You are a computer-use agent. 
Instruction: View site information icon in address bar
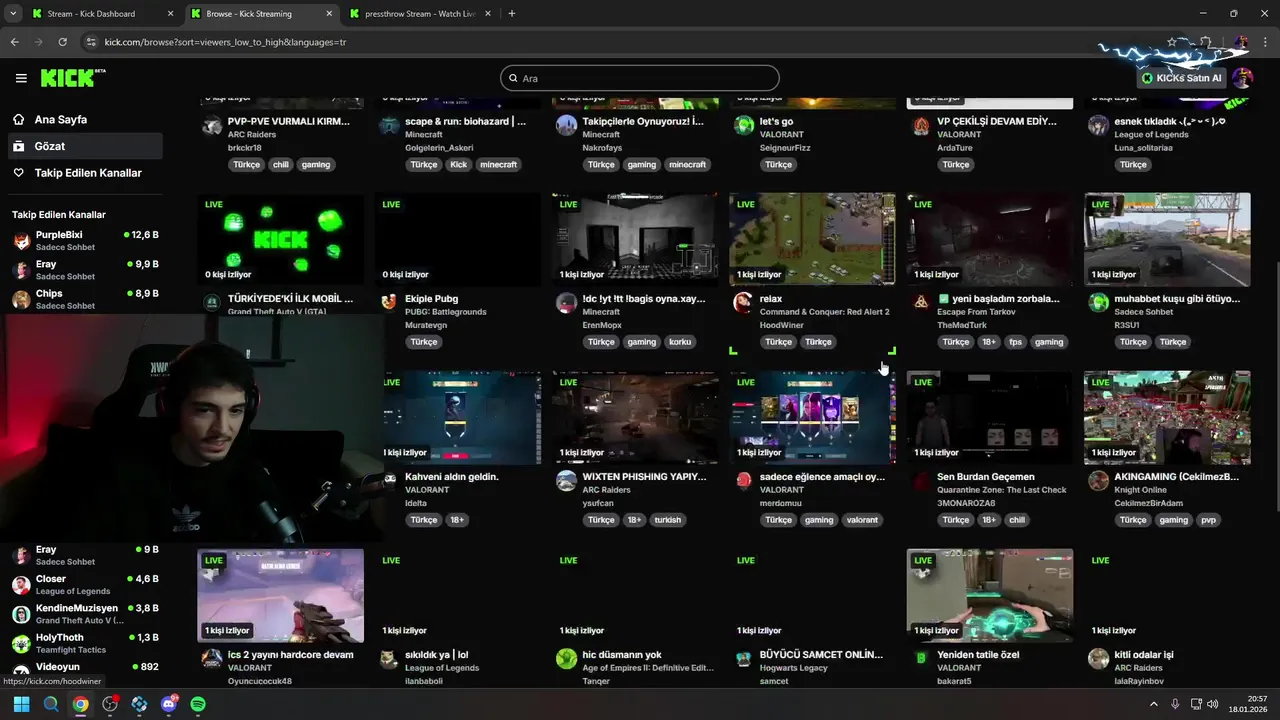click(x=91, y=42)
